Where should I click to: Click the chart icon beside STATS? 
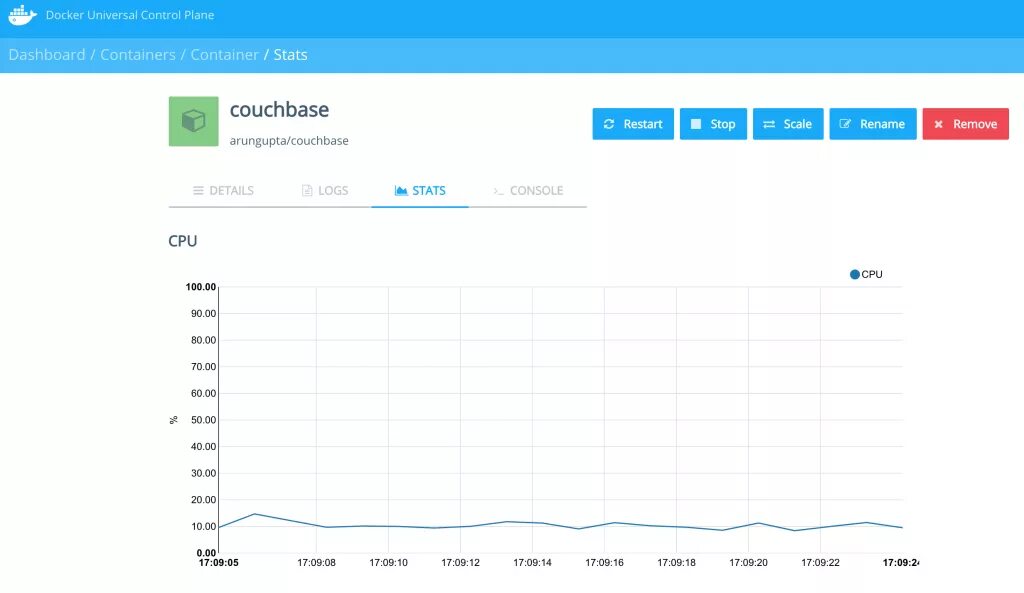(x=401, y=191)
